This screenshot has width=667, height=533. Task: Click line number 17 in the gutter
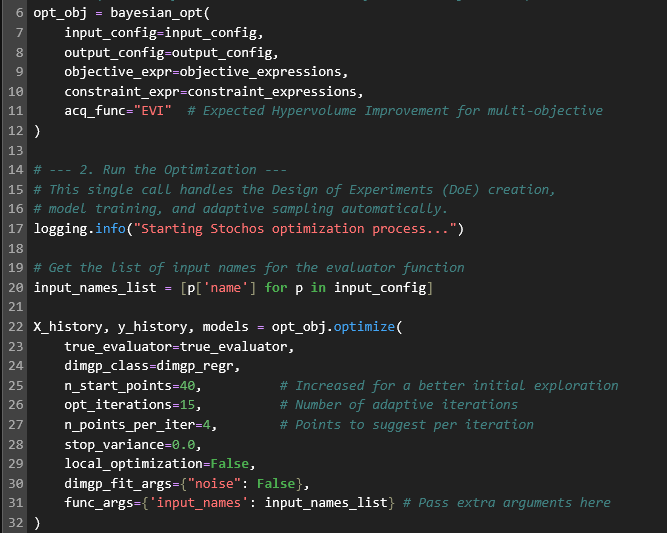(16, 229)
